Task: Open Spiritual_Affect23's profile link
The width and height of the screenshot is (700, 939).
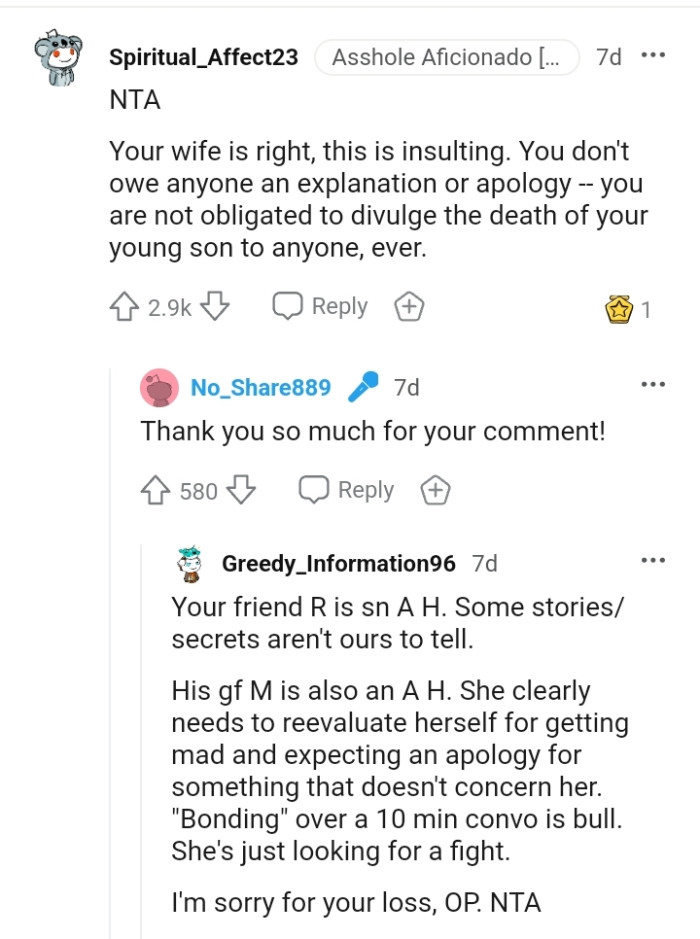Action: pos(205,57)
